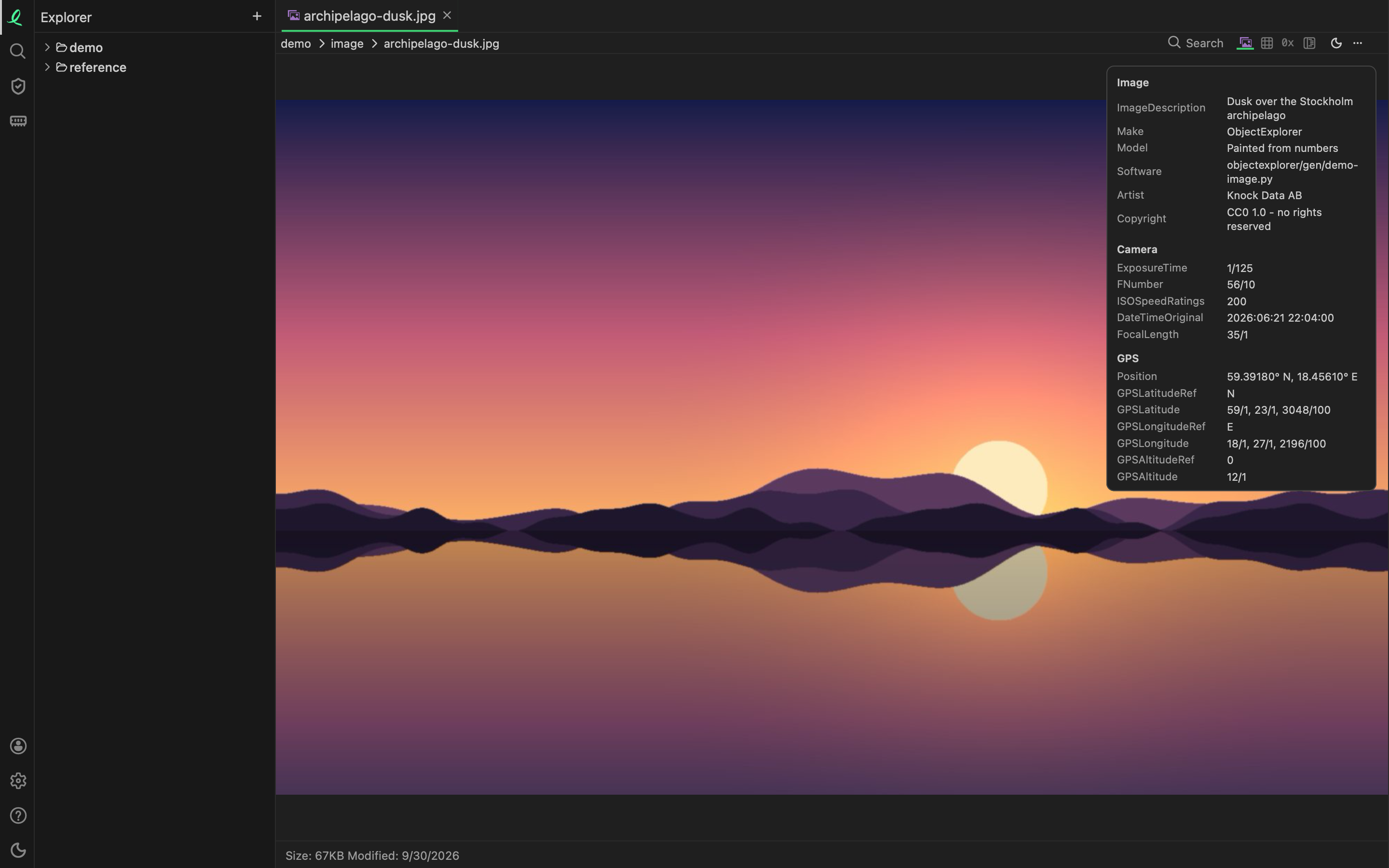The height and width of the screenshot is (868, 1389).
Task: Click the Search button in toolbar
Action: (1196, 43)
